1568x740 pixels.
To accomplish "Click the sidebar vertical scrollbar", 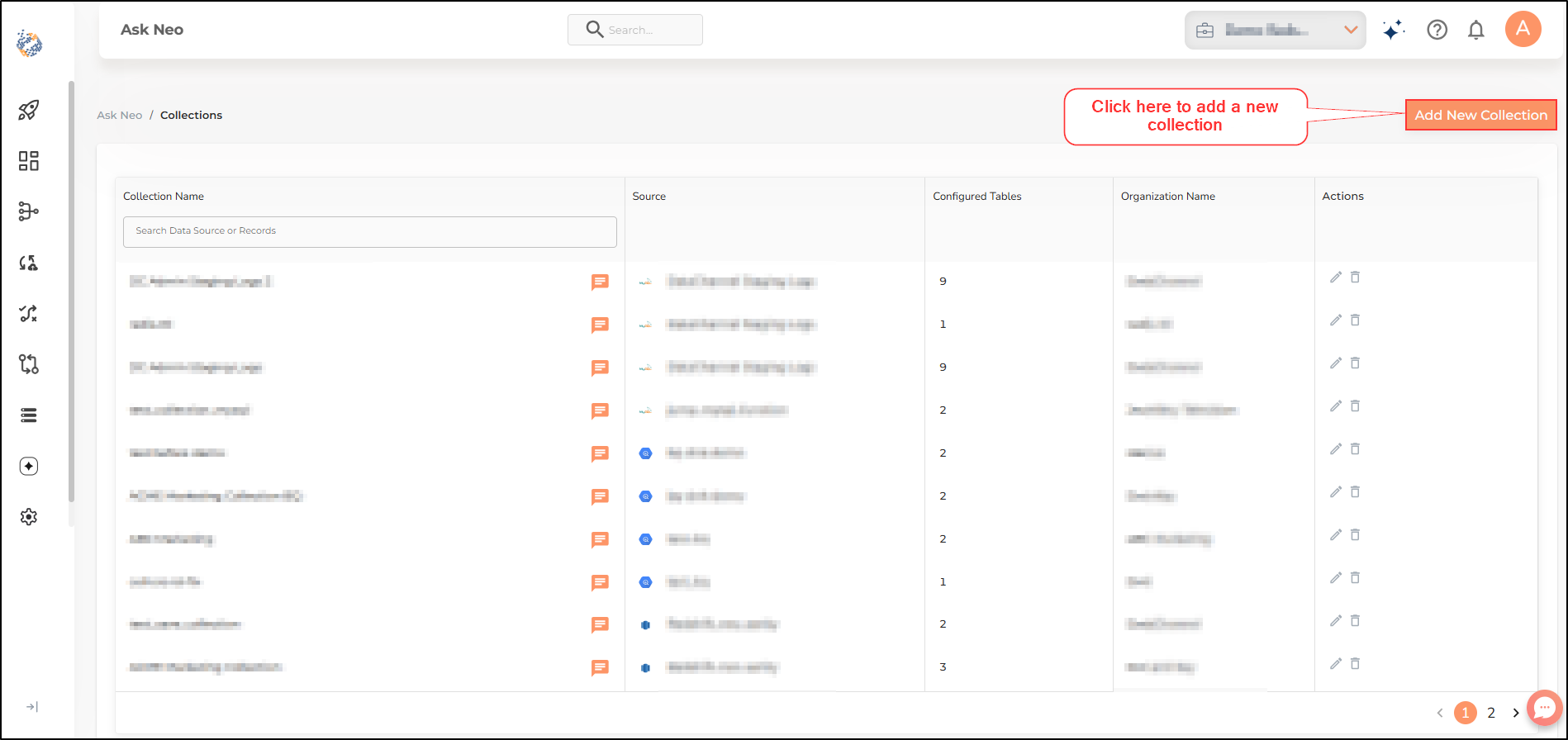I will (x=72, y=291).
